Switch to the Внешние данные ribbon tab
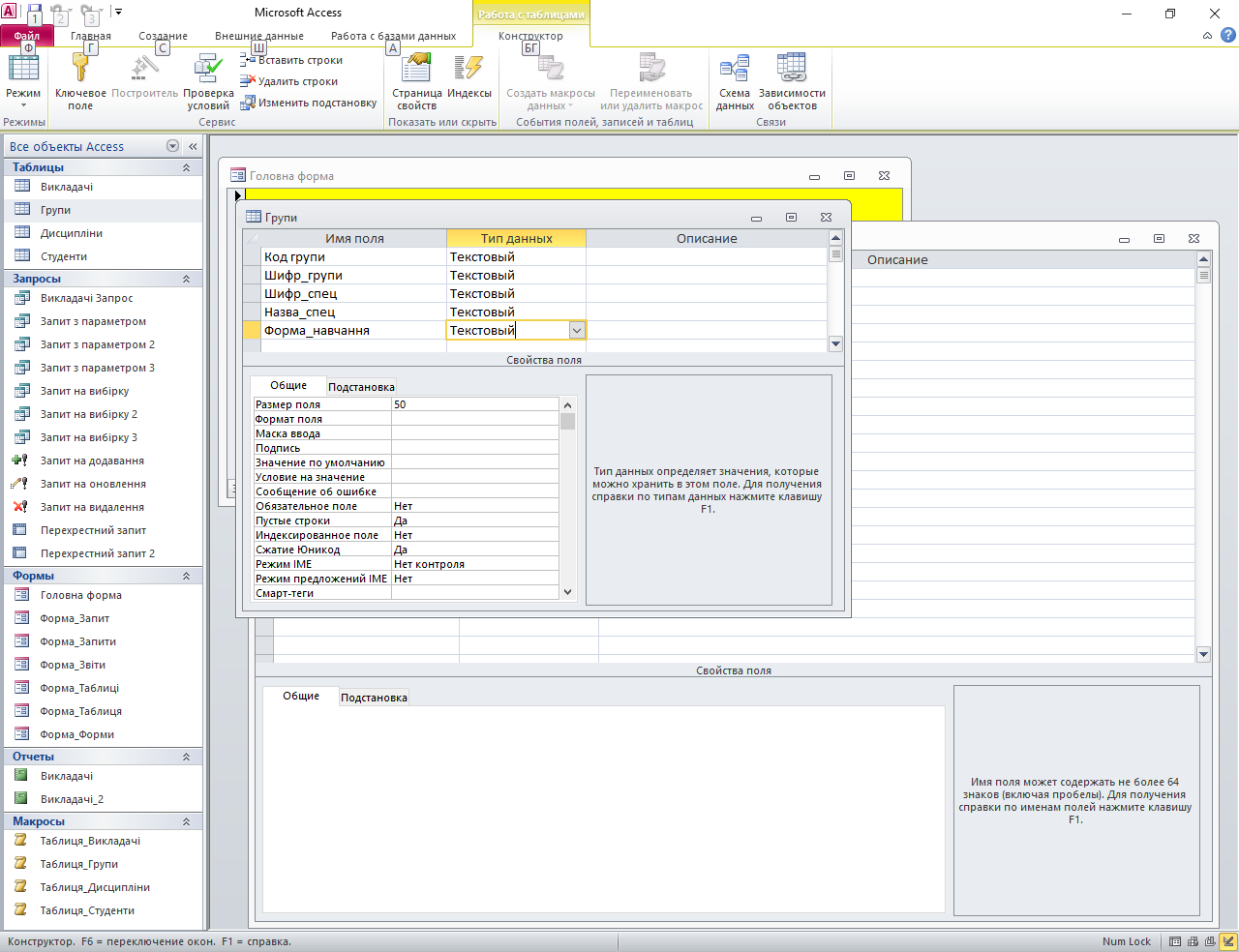The image size is (1239, 952). click(x=259, y=36)
